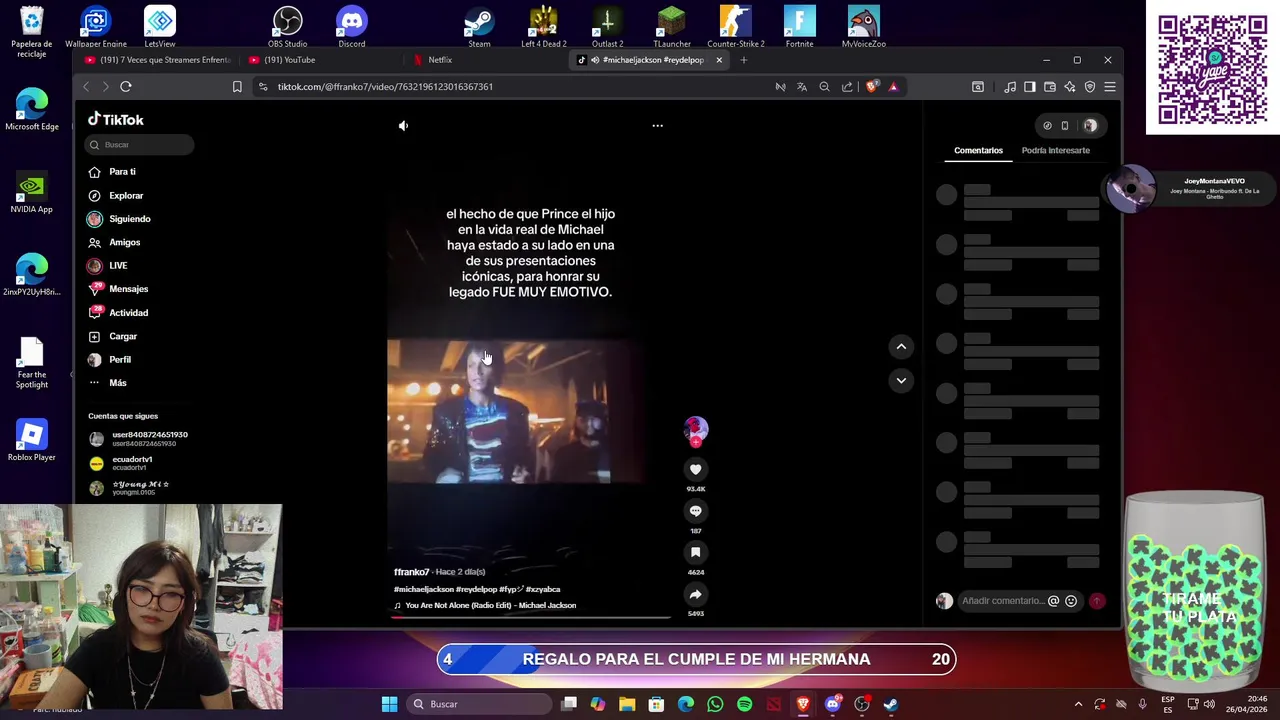Screen dimensions: 1280x720
Task: Show hidden system tray icons
Action: (1078, 704)
